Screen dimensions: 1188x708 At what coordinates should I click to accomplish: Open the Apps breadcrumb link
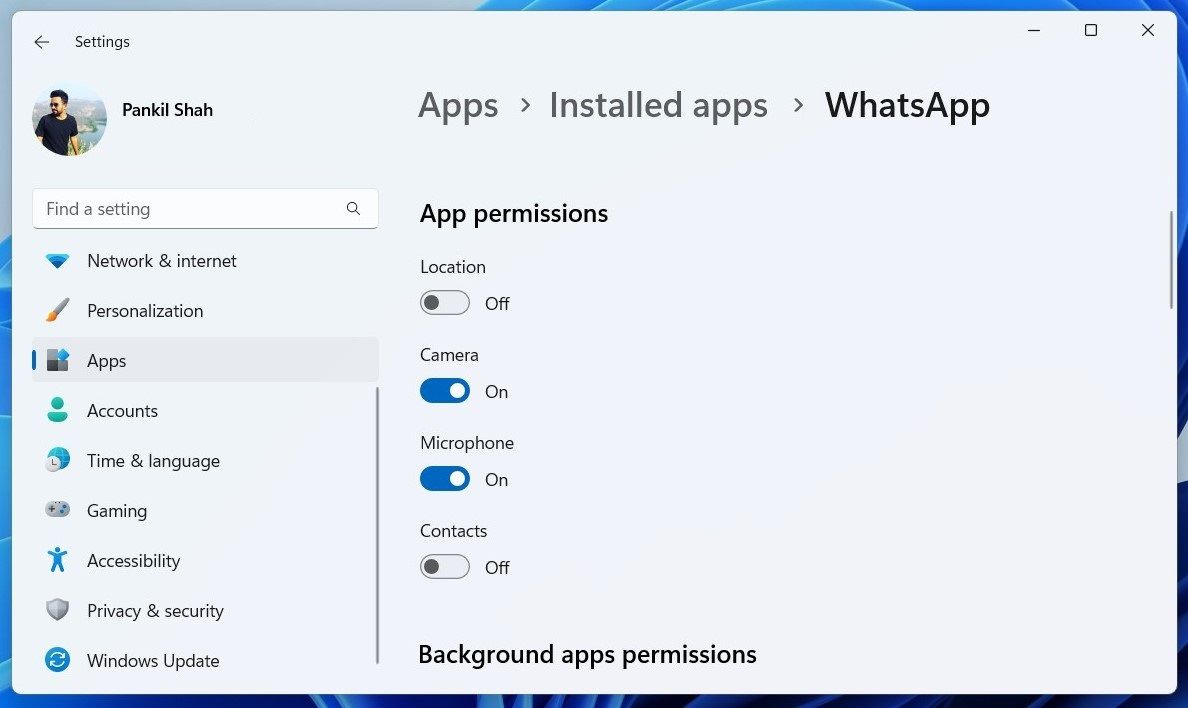[458, 105]
